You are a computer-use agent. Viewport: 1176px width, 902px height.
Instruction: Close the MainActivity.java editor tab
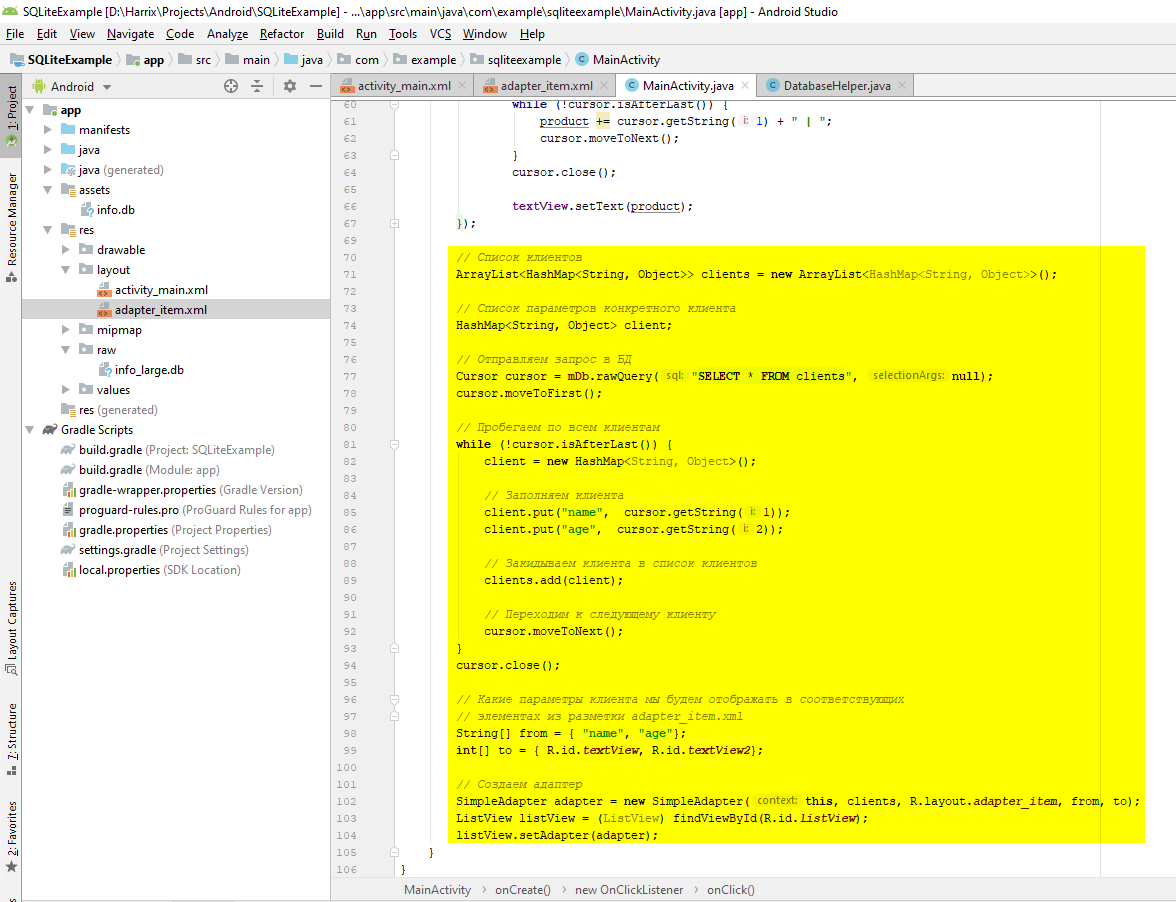[x=745, y=86]
